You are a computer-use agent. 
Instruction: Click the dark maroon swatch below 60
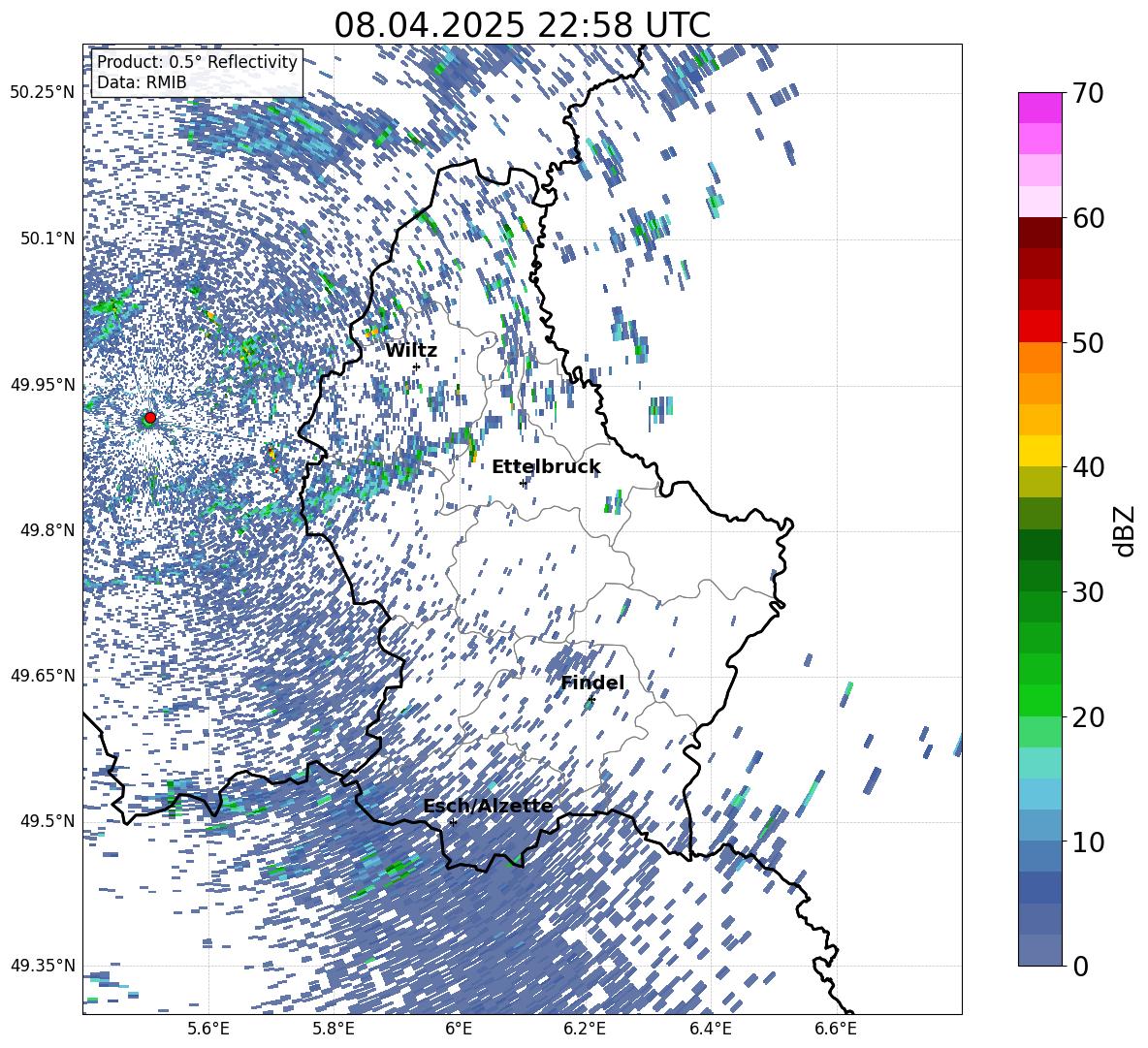(x=1039, y=233)
